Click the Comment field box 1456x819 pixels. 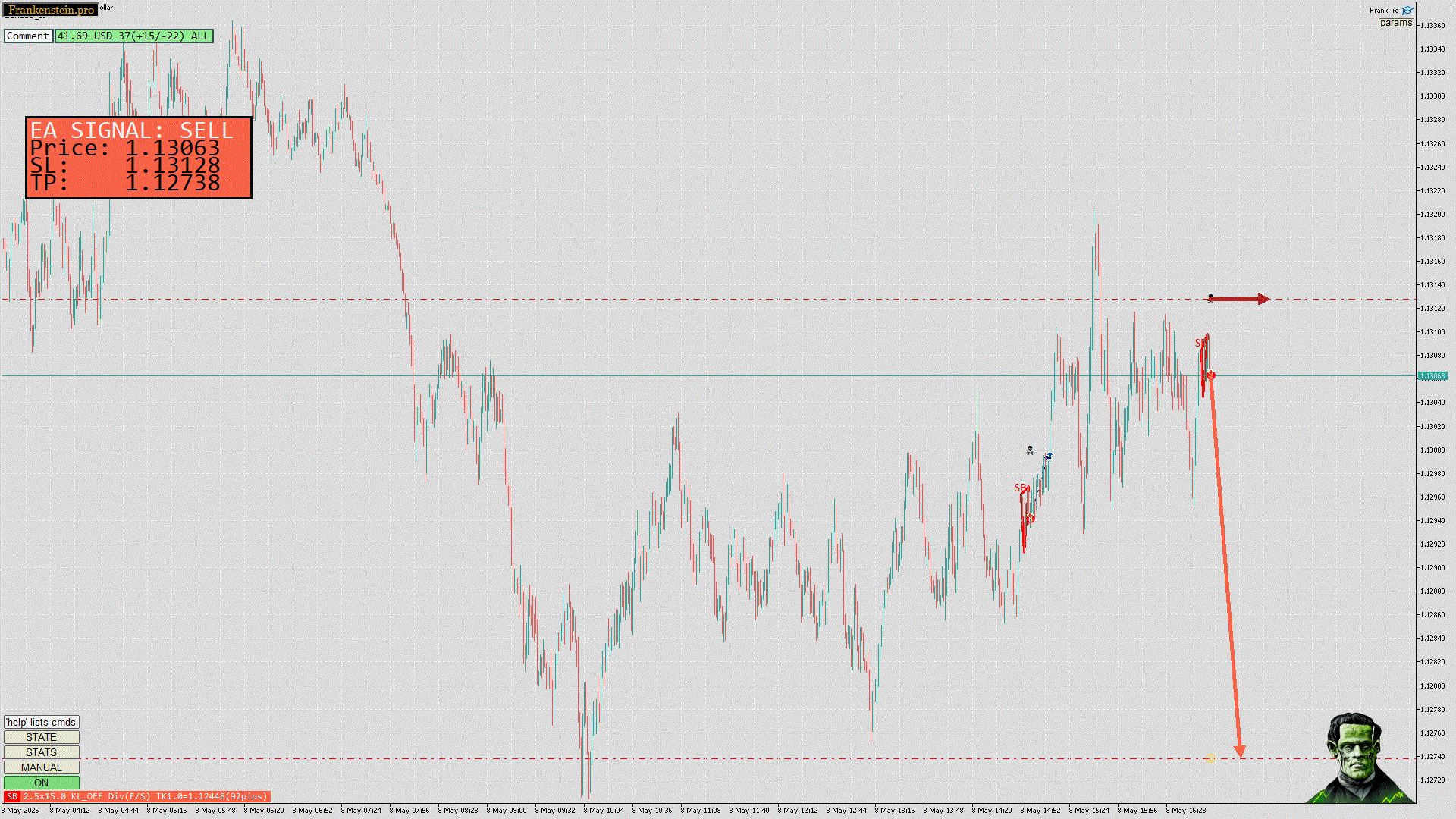tap(28, 36)
